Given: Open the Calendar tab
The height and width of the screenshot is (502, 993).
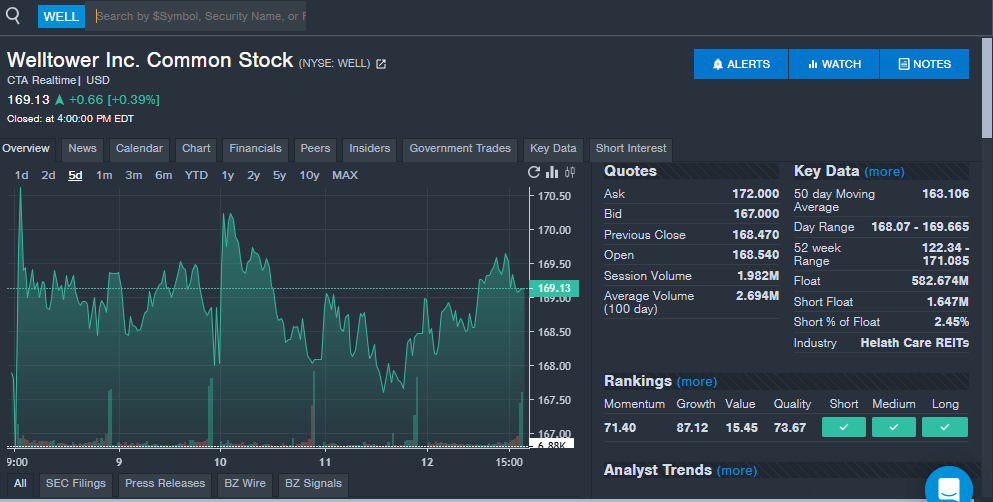Looking at the screenshot, I should point(139,149).
